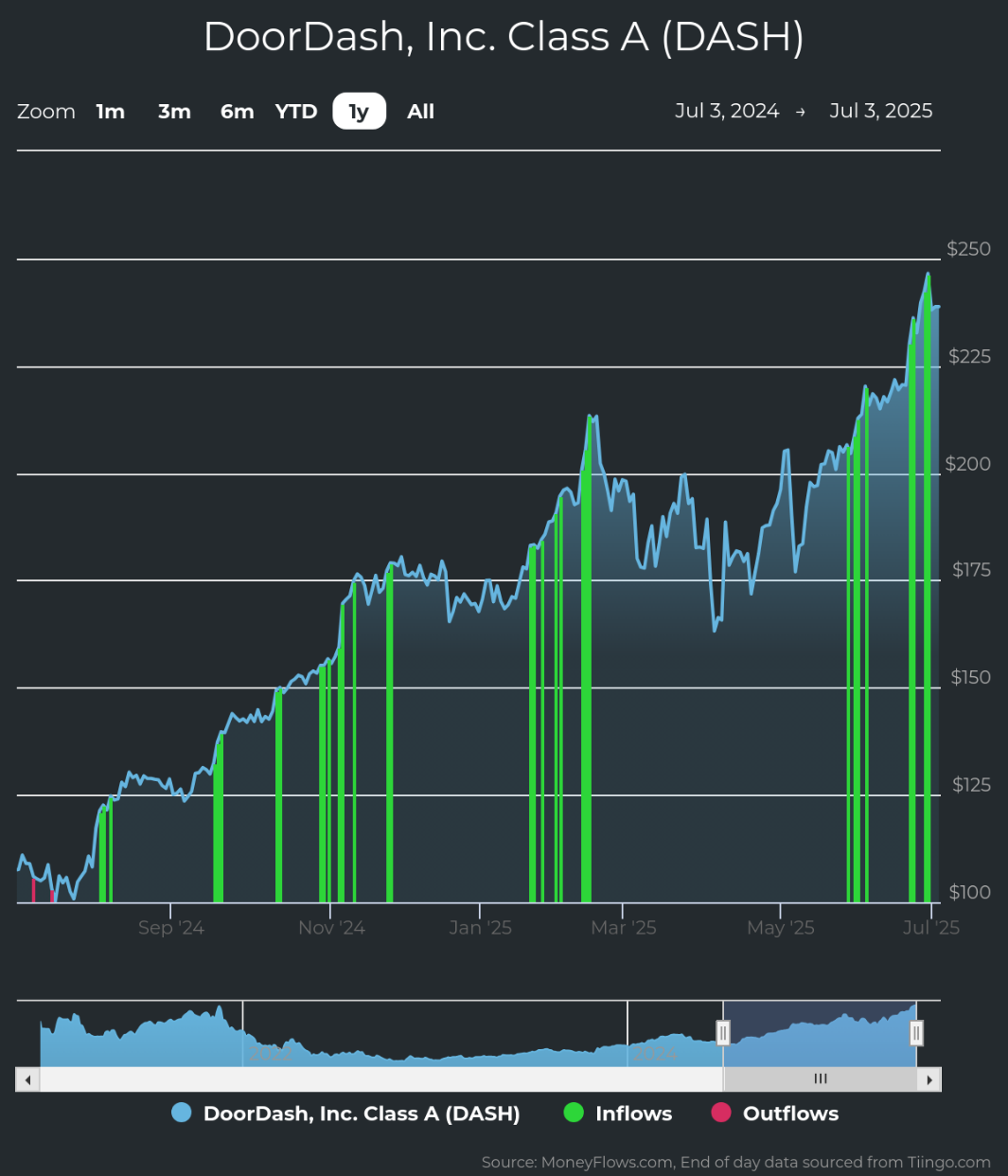The width and height of the screenshot is (1008, 1176).
Task: Select the 3m zoom range
Action: [174, 112]
